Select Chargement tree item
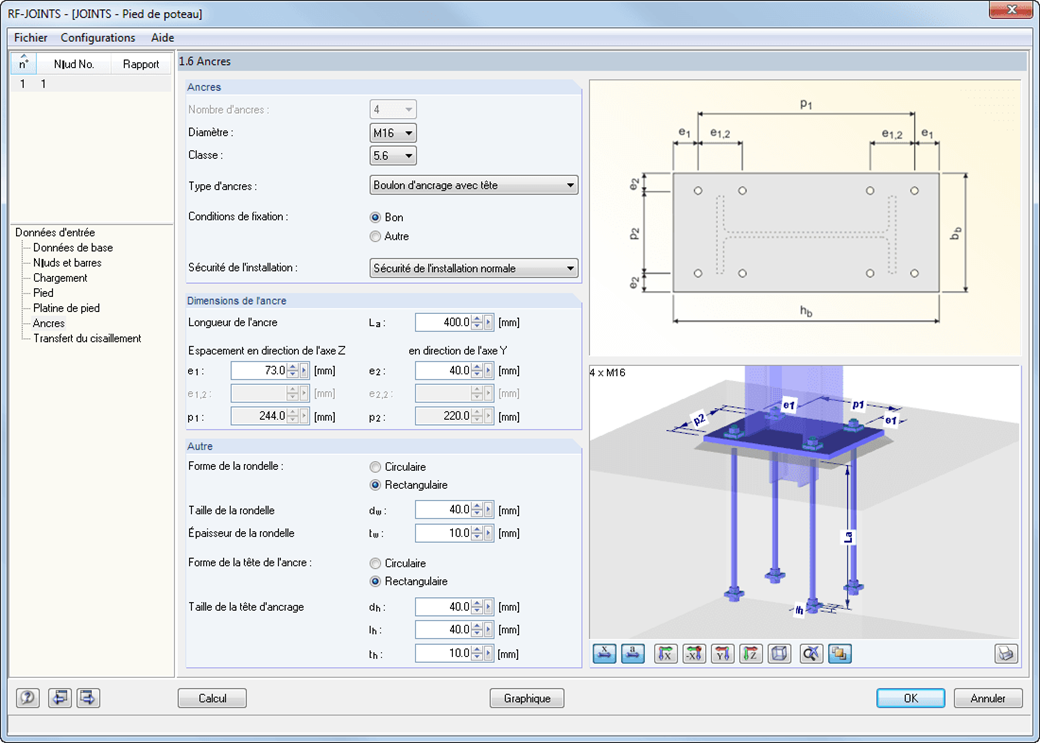1040x743 pixels. 60,278
